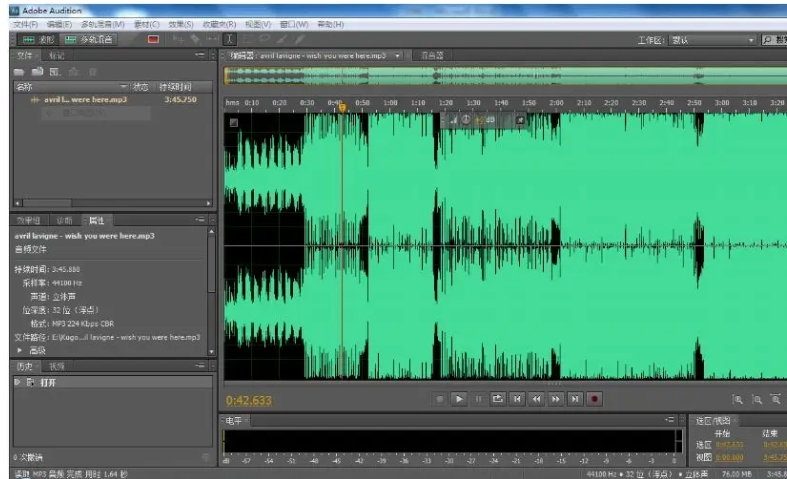Open the History panel options menu icon

[x=200, y=366]
